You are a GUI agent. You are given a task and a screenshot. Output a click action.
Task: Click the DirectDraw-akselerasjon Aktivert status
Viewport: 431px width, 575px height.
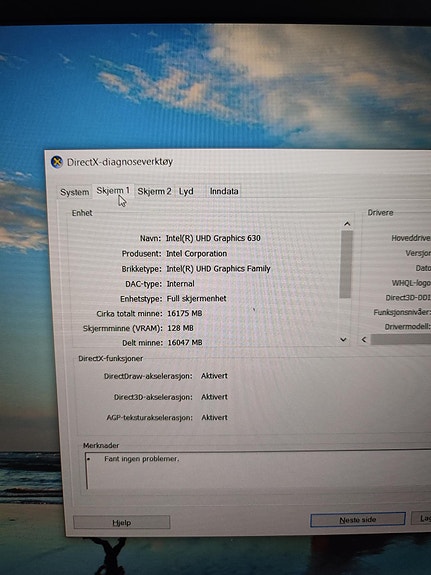click(214, 376)
